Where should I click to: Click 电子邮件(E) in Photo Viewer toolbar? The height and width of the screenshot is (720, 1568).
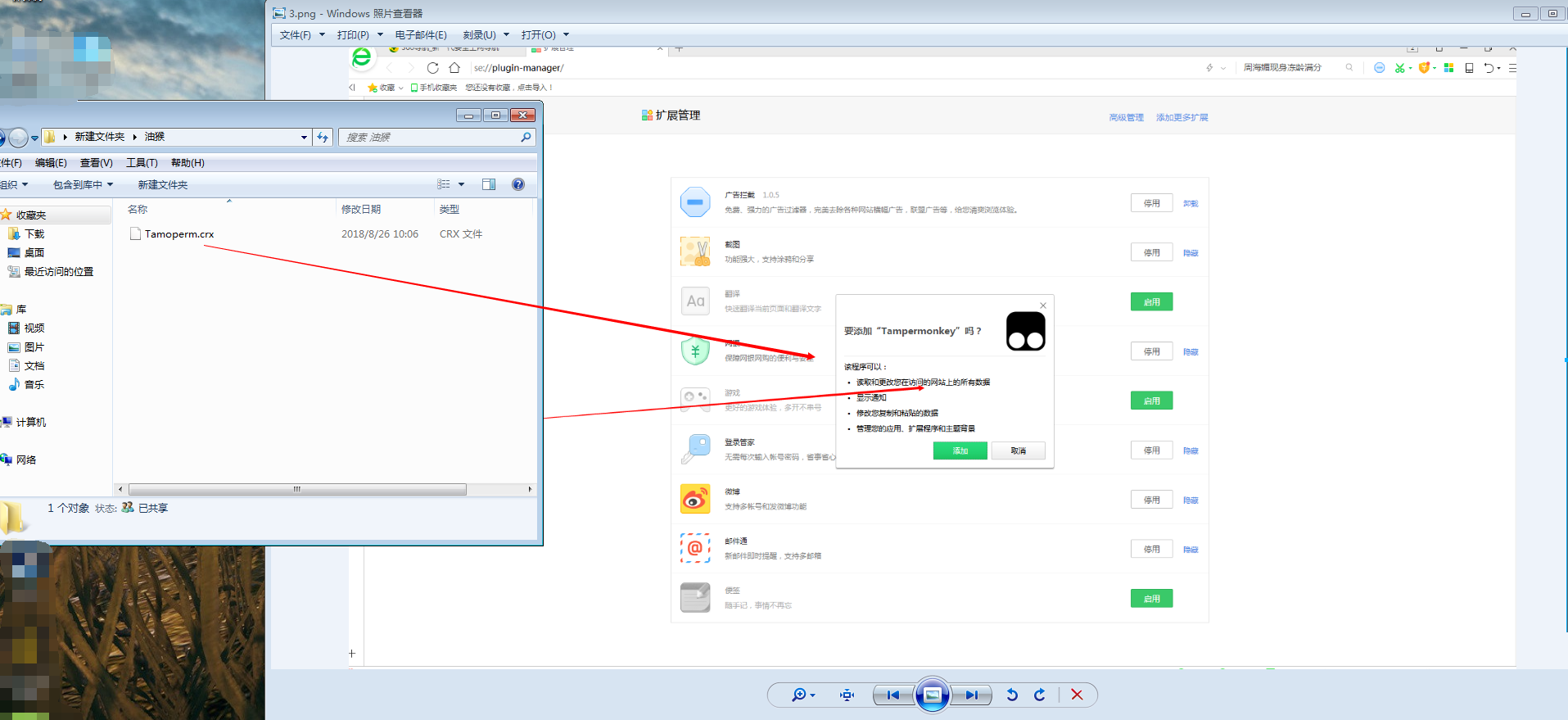click(421, 35)
